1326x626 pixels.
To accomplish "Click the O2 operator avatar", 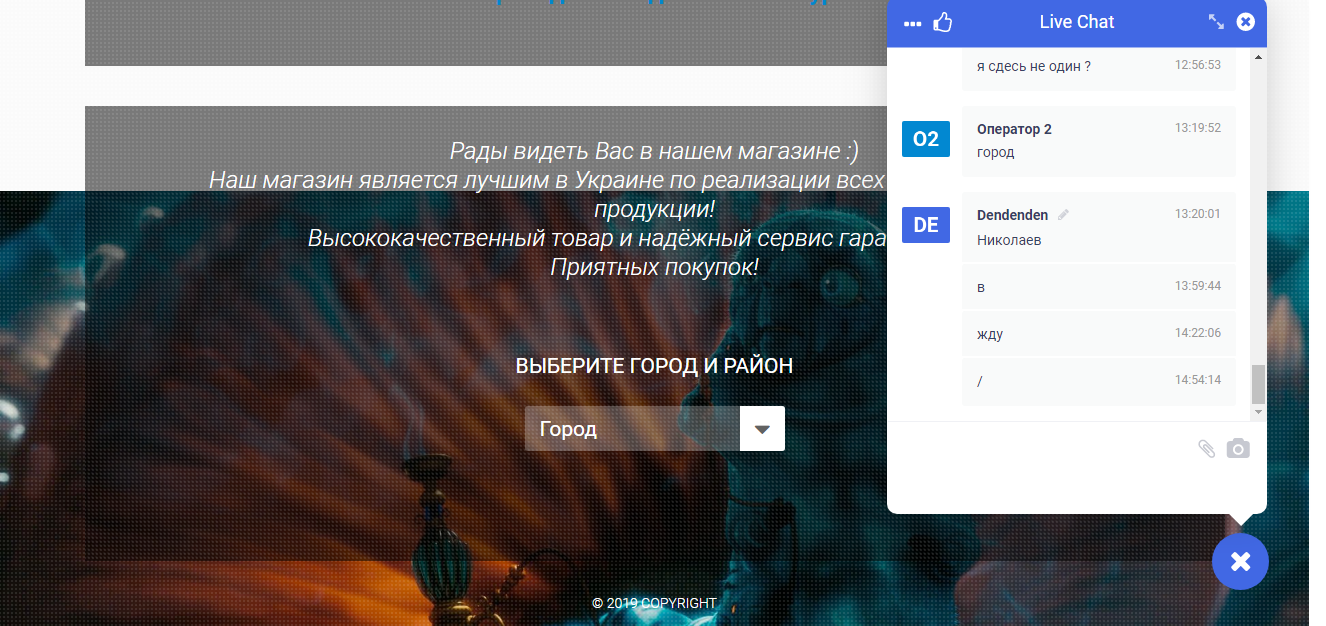I will click(926, 139).
